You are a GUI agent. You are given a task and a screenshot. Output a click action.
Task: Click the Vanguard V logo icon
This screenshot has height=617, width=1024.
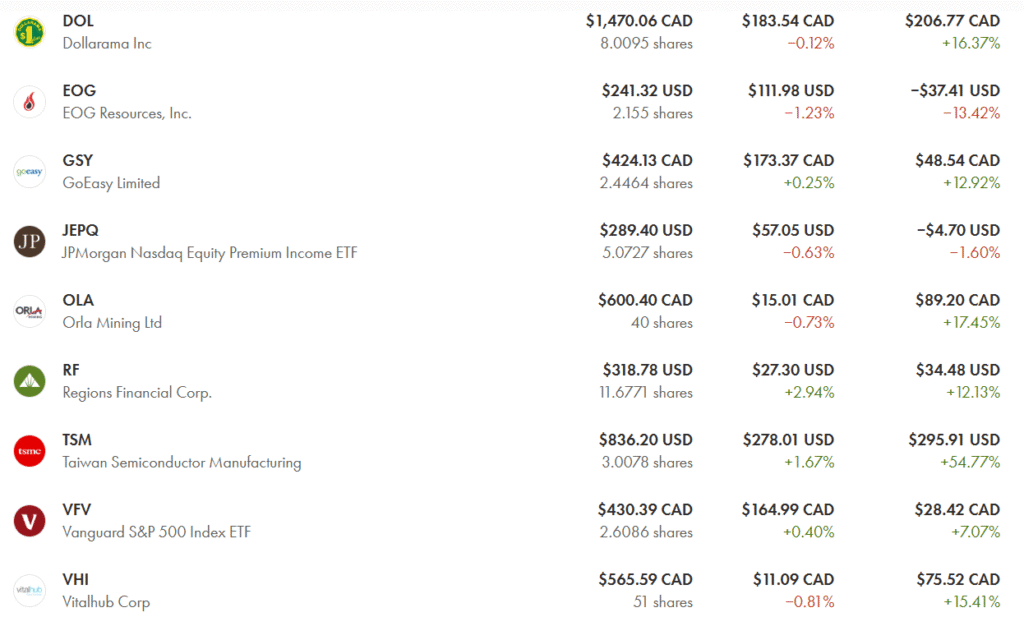29,521
